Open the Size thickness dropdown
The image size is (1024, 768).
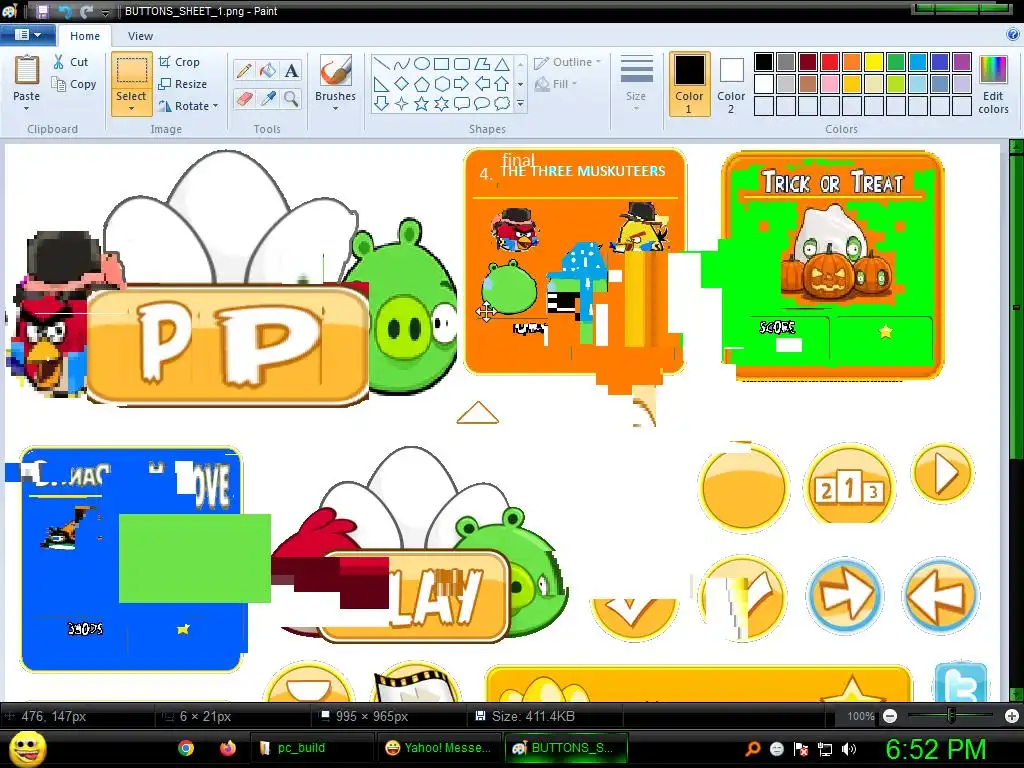[x=636, y=84]
